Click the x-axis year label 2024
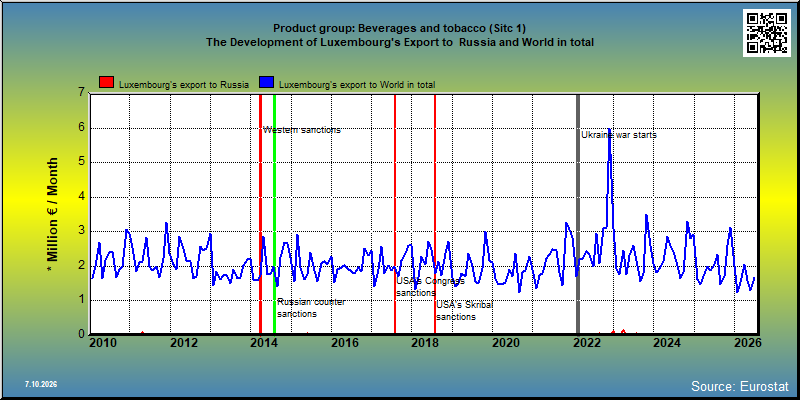This screenshot has height=400, width=800. point(667,342)
